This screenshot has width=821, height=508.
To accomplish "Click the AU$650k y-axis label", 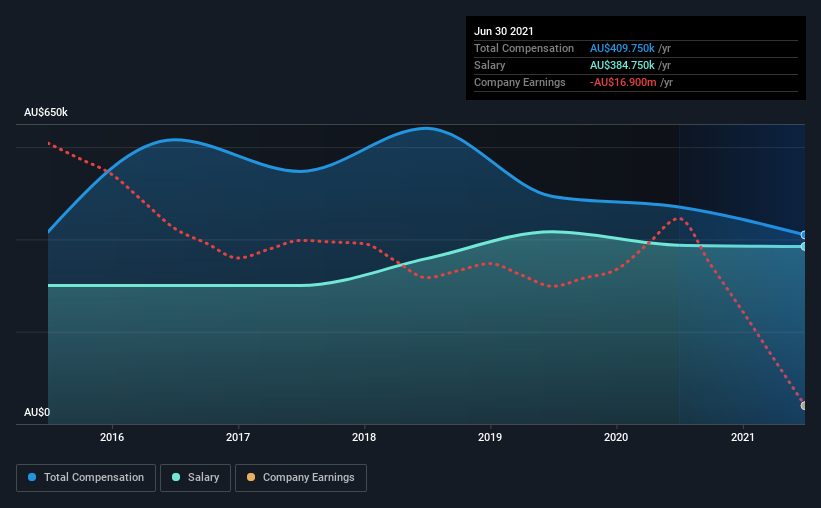I will pyautogui.click(x=46, y=113).
